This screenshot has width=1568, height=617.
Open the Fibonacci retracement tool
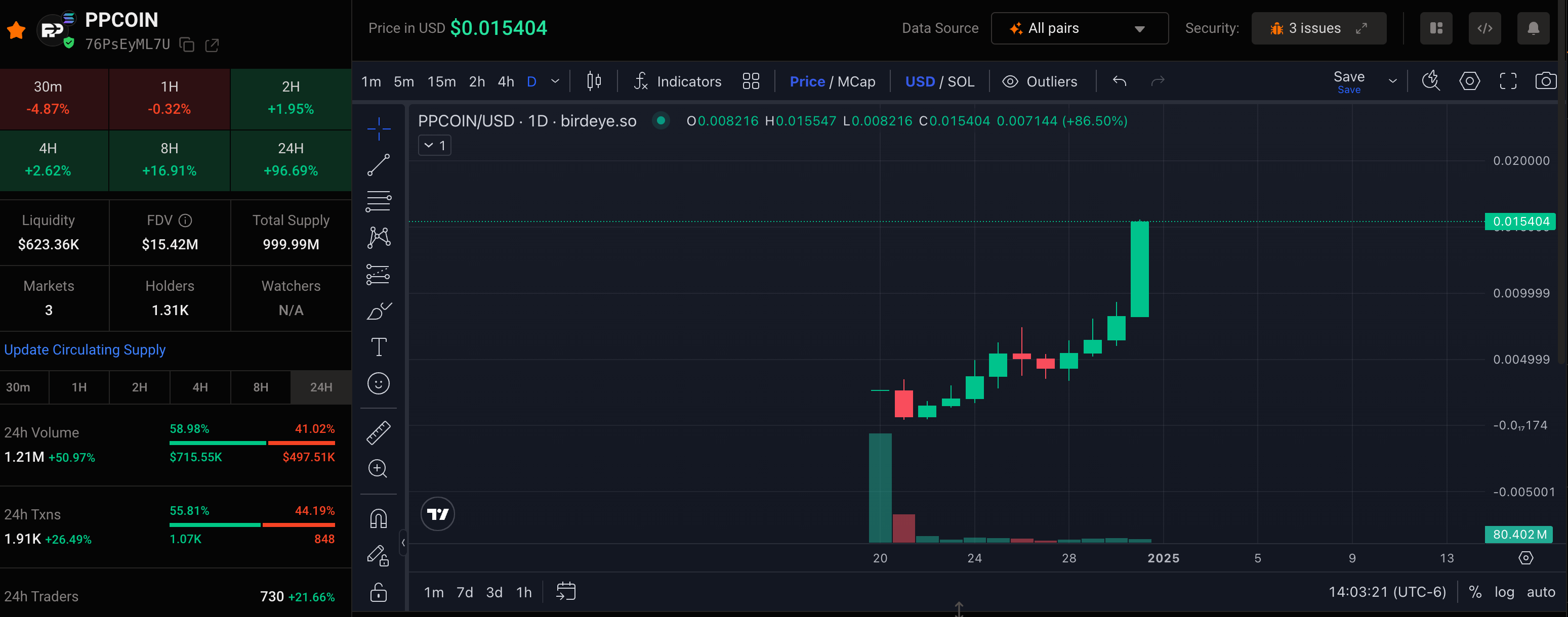point(378,201)
